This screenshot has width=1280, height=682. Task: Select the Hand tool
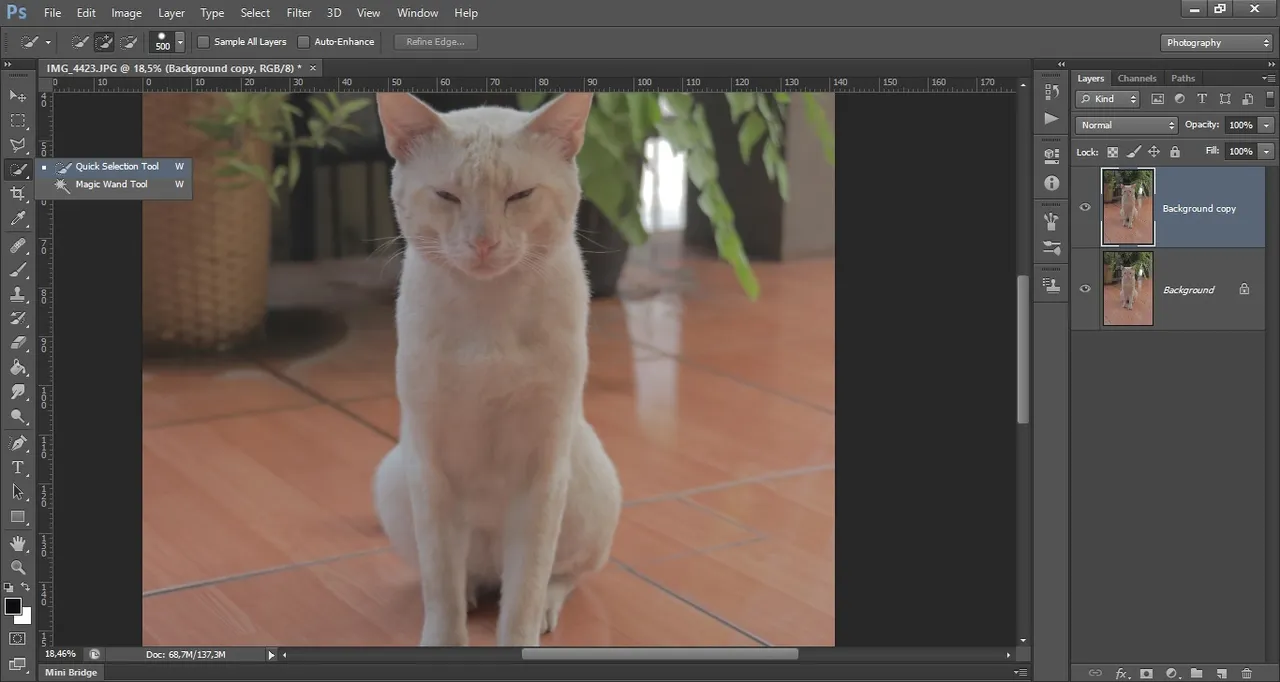[17, 543]
